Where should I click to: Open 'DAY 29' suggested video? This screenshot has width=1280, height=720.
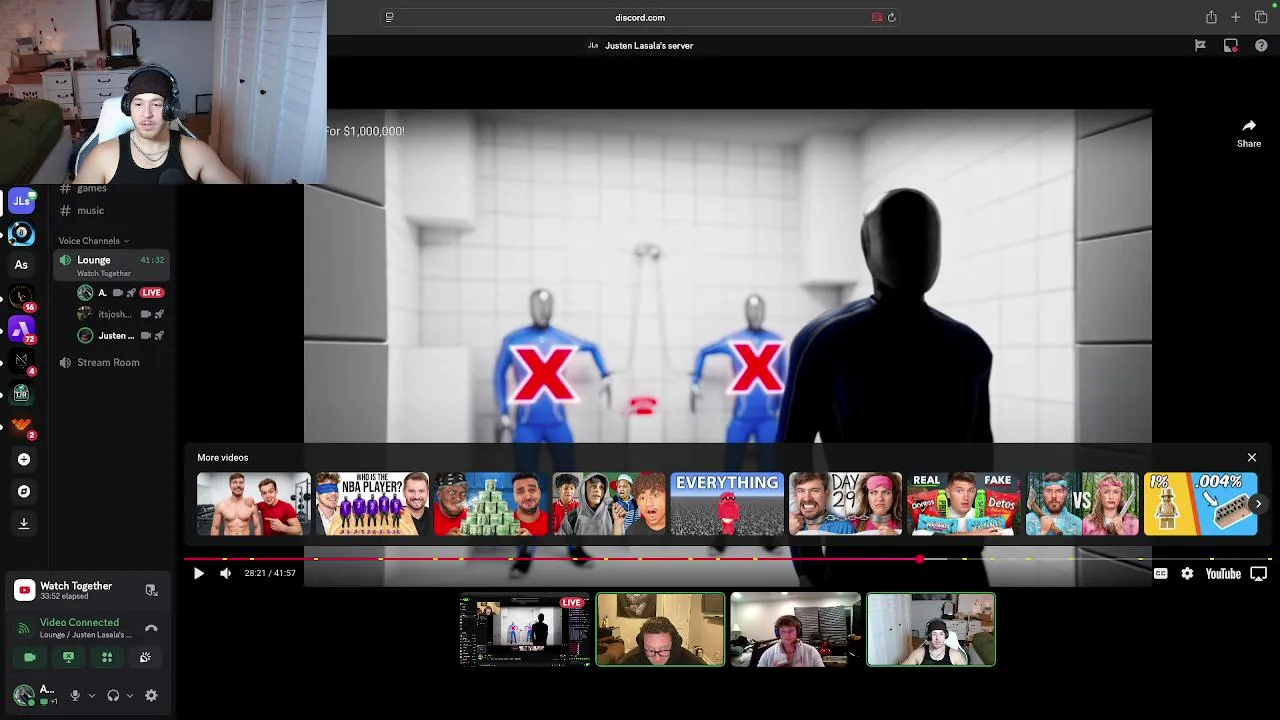845,504
